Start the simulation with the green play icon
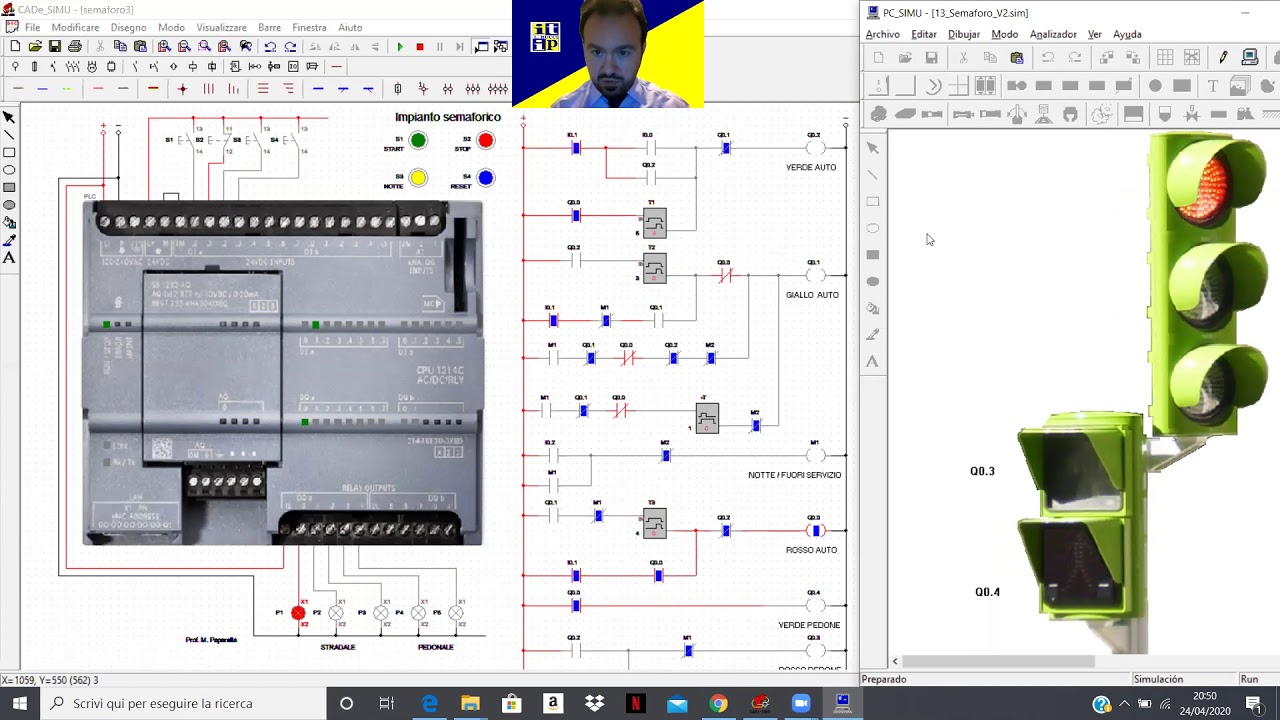The image size is (1280, 720). (400, 47)
